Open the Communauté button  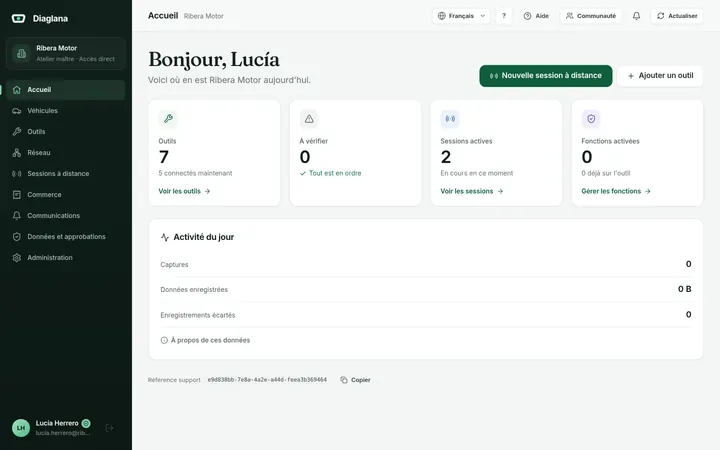click(x=591, y=16)
